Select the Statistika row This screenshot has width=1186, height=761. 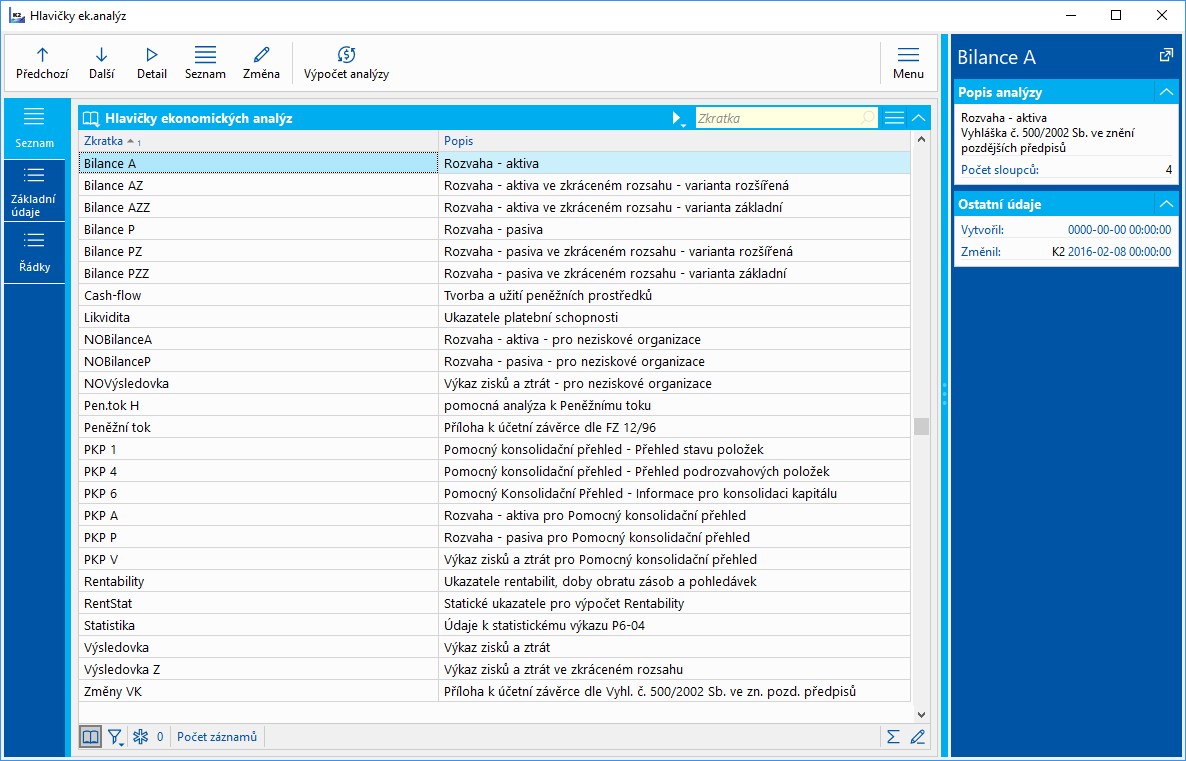point(495,626)
